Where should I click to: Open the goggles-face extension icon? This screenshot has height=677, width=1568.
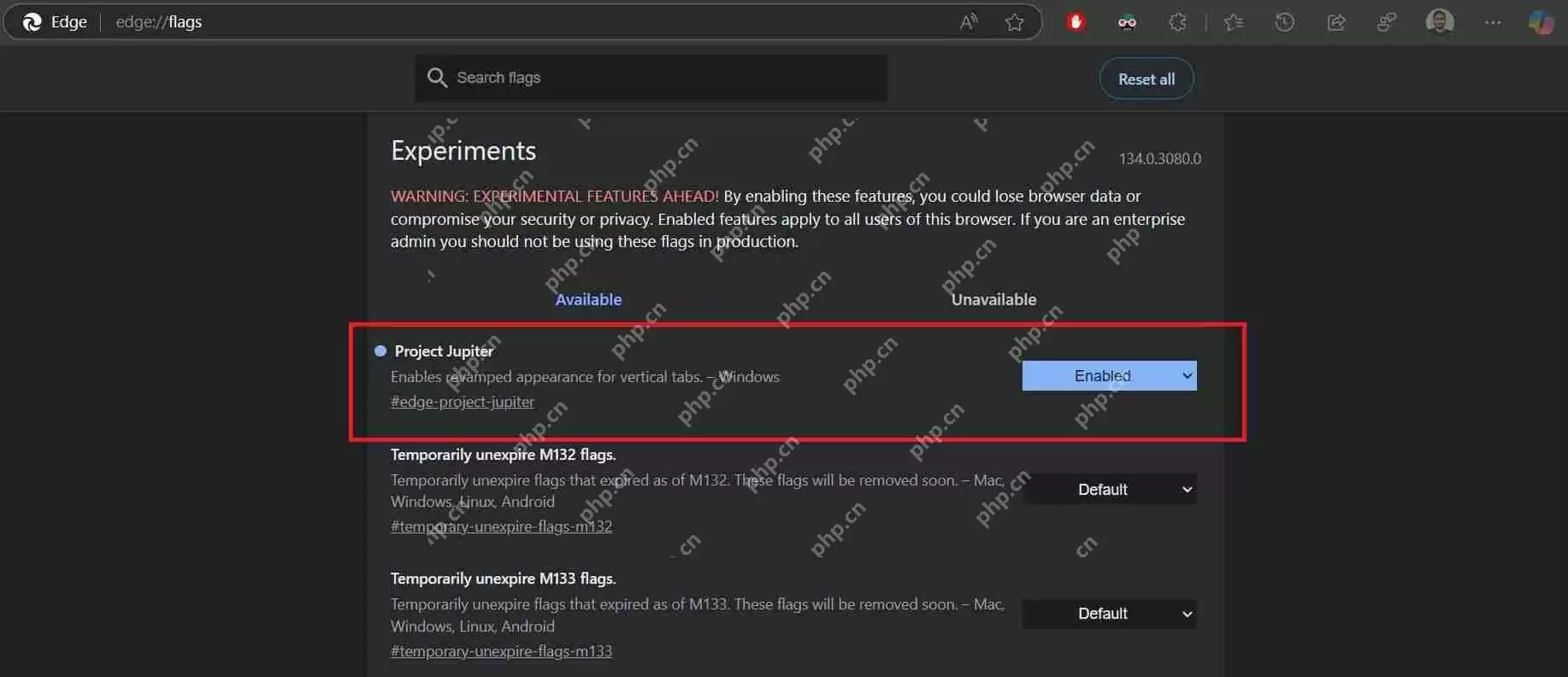(1127, 22)
